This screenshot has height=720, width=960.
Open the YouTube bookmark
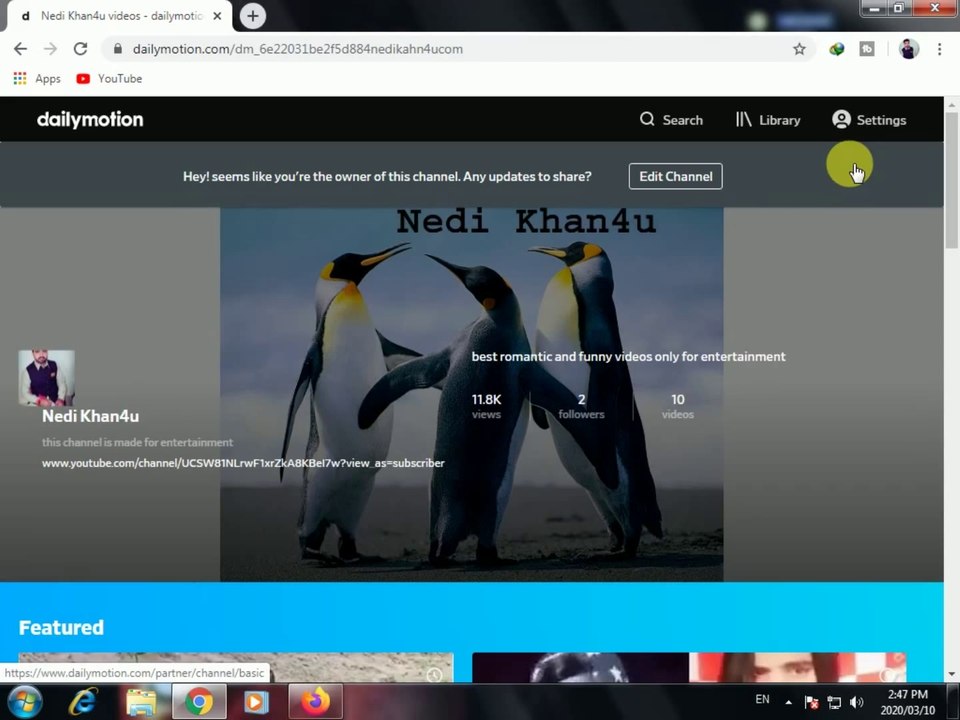[x=109, y=78]
